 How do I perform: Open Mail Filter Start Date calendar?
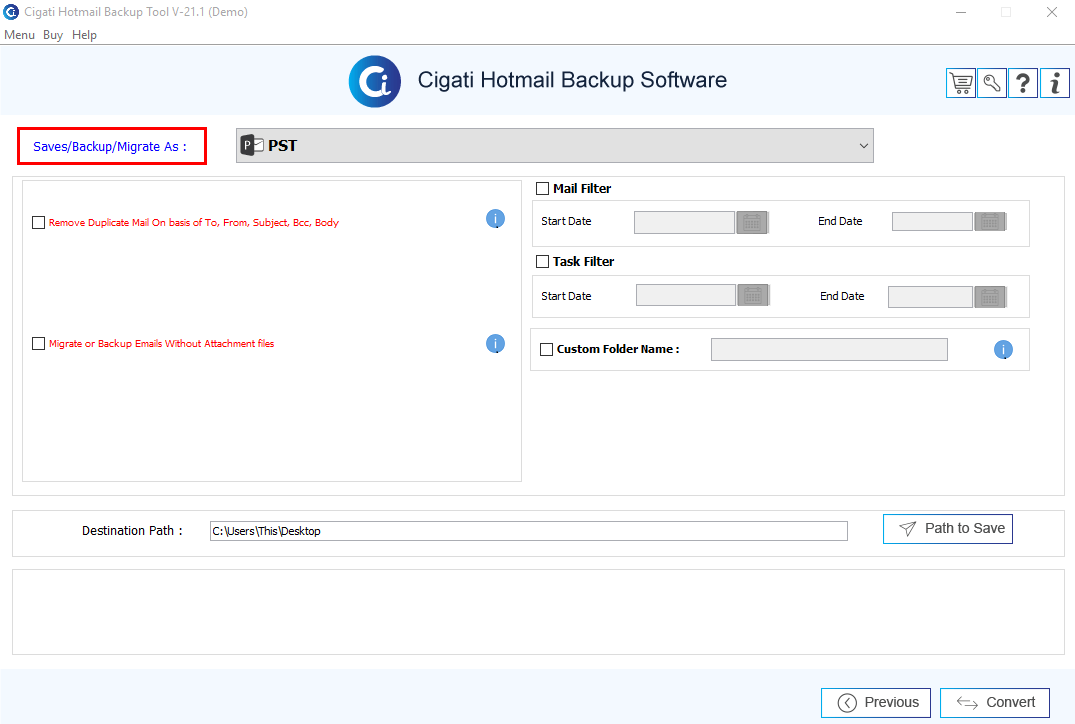[752, 222]
